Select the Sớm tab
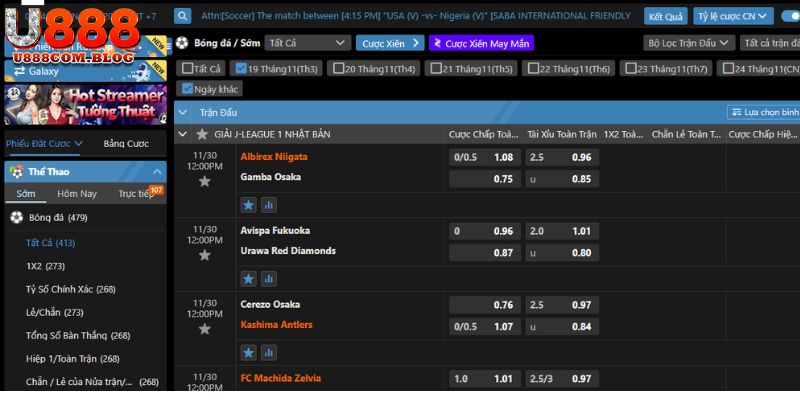Screen dimensions: 800x400 pyautogui.click(x=26, y=194)
